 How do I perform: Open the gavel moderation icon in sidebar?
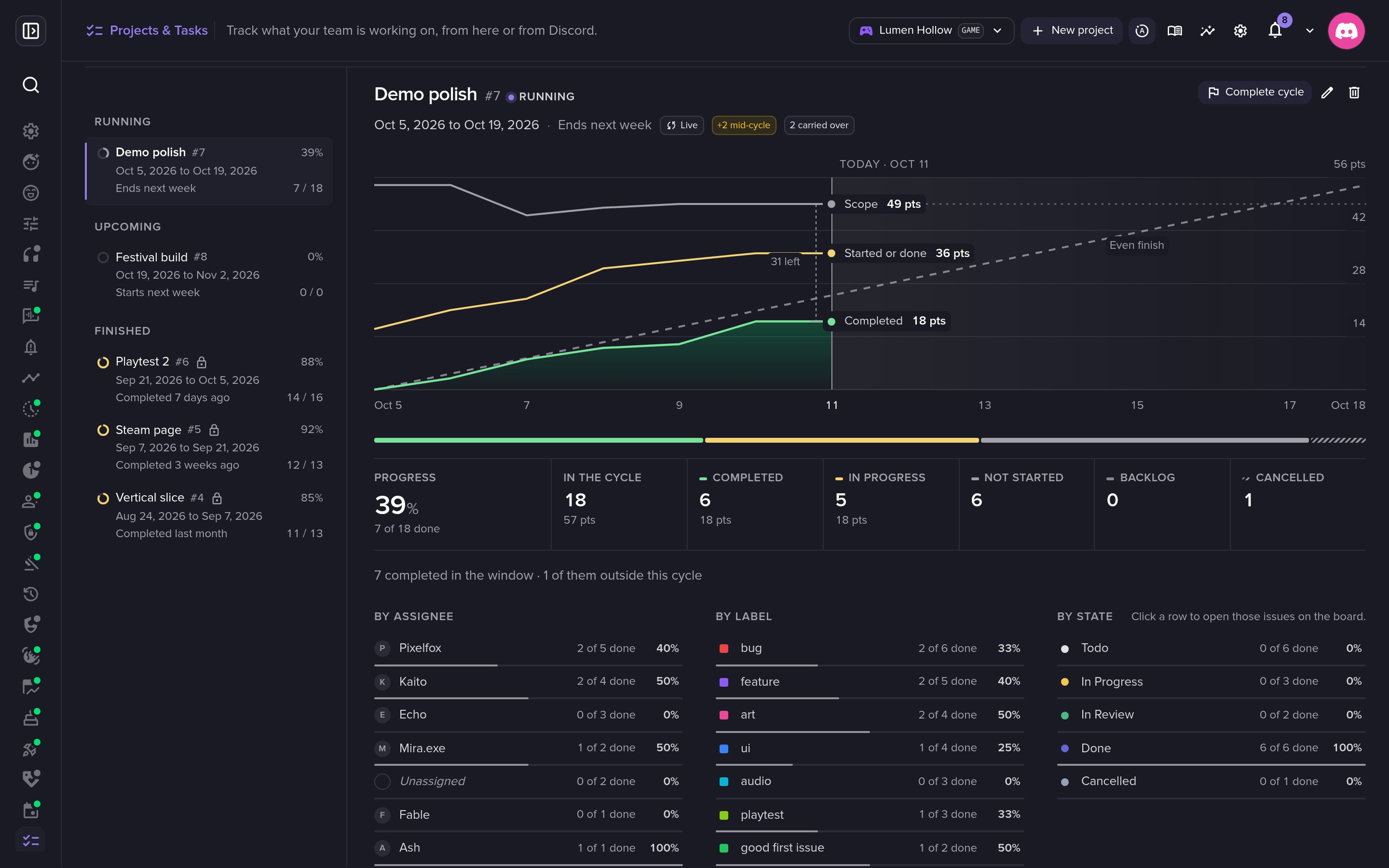[x=30, y=563]
